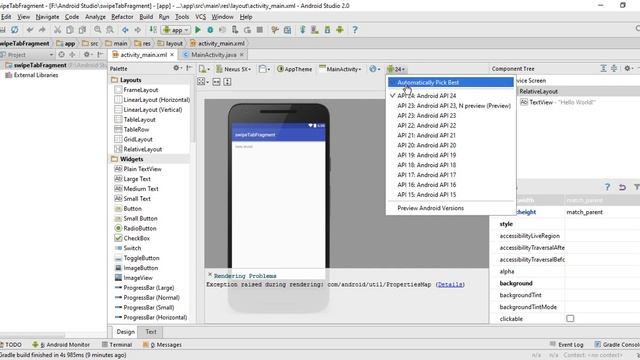Open the Messages tool window

click(x=162, y=345)
